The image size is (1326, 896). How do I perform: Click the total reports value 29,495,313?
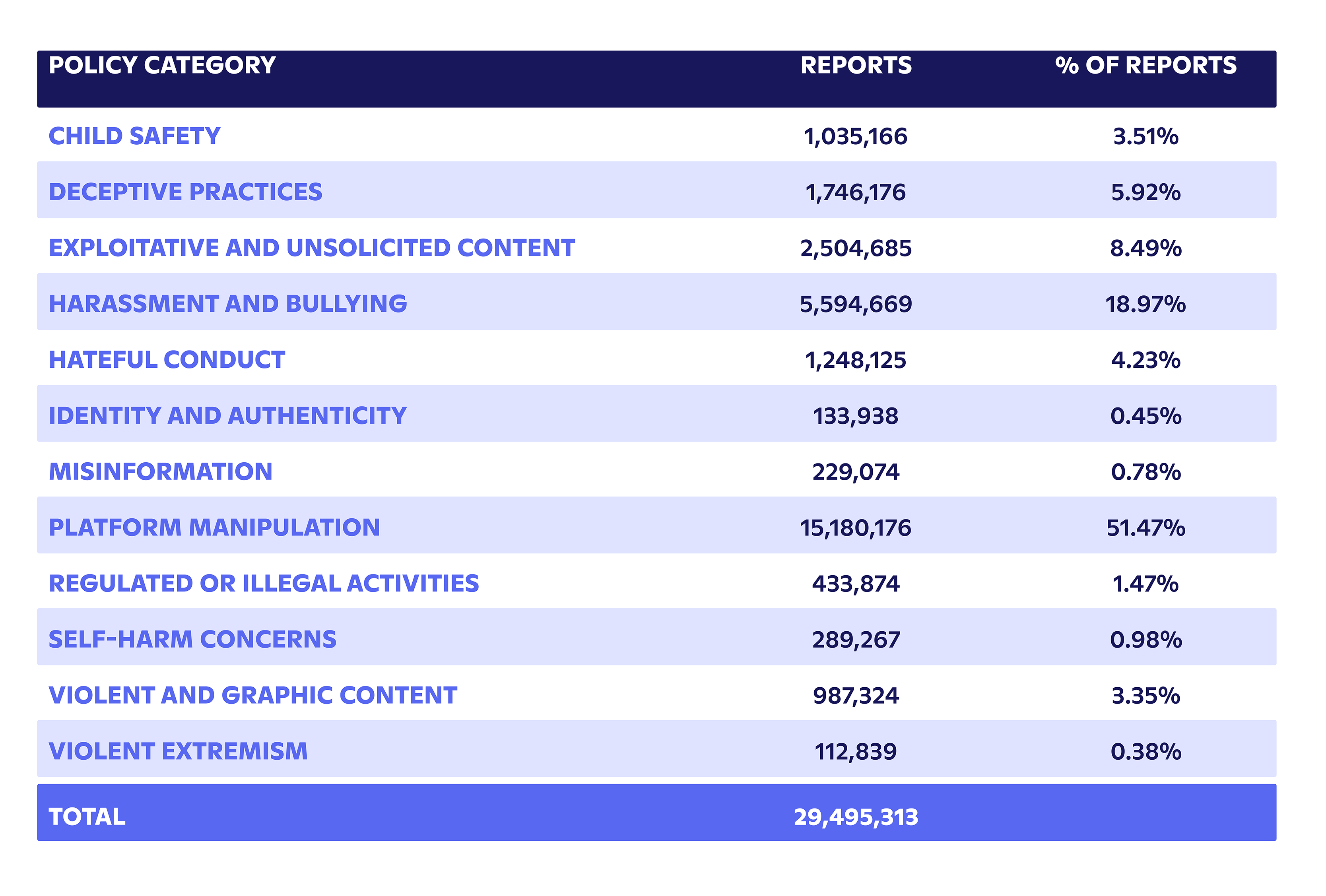click(x=856, y=817)
